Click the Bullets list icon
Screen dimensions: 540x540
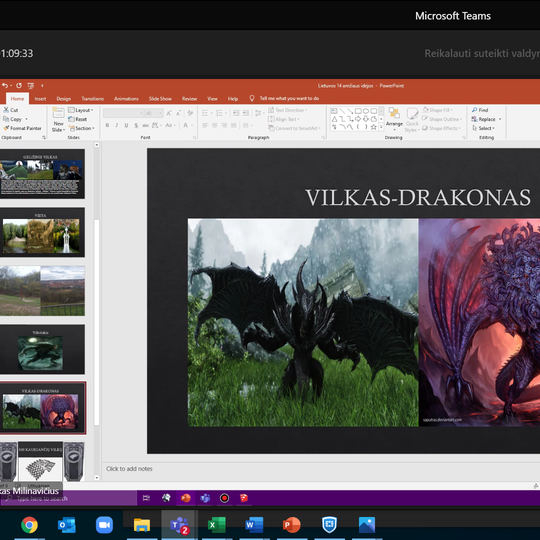[x=206, y=113]
